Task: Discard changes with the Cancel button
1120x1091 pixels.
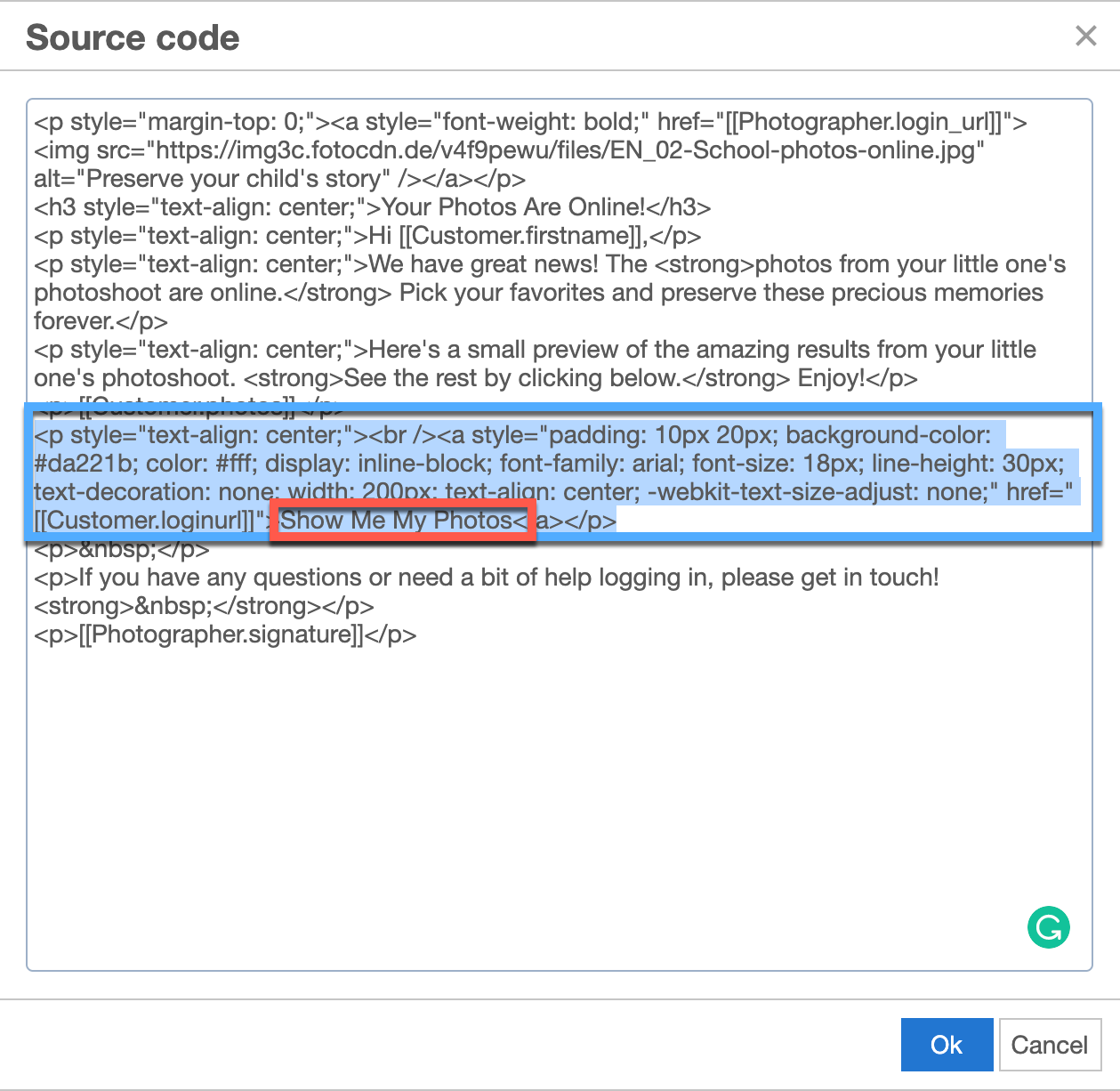Action: point(1050,1044)
